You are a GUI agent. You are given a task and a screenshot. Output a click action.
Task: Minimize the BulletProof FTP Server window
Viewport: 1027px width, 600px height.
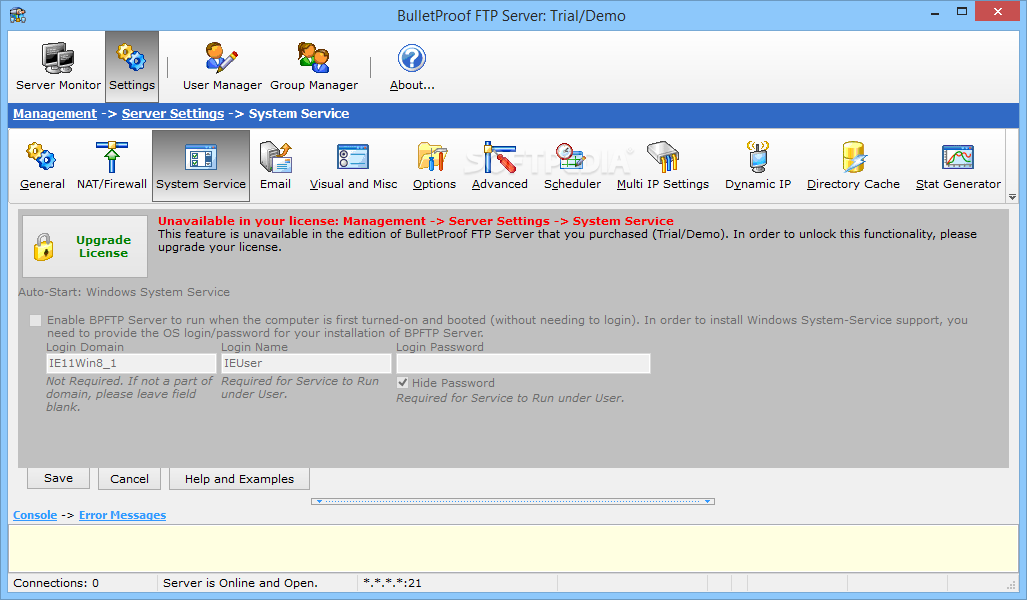pos(935,12)
